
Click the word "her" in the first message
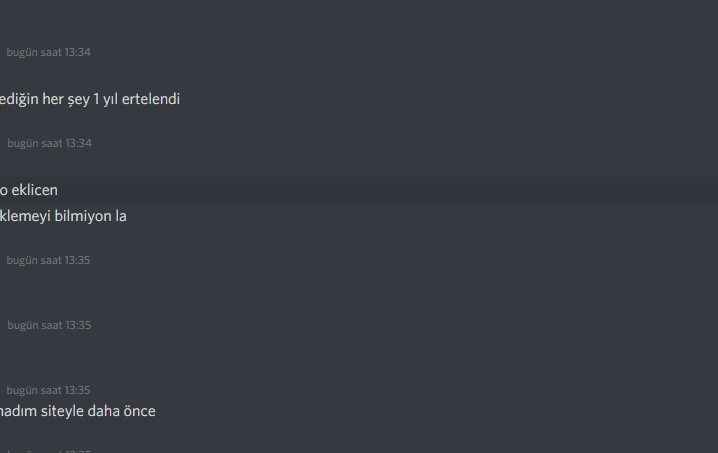tap(53, 99)
